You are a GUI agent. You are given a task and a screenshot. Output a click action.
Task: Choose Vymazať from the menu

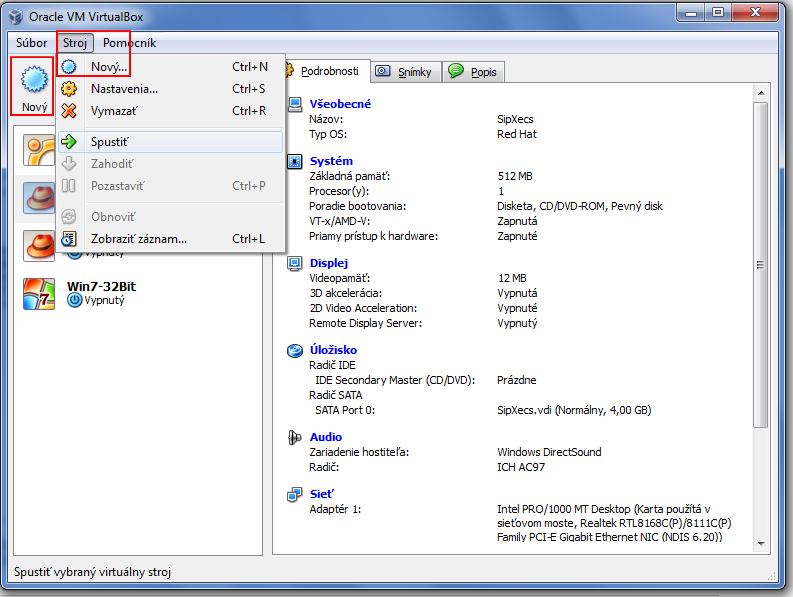(x=170, y=111)
